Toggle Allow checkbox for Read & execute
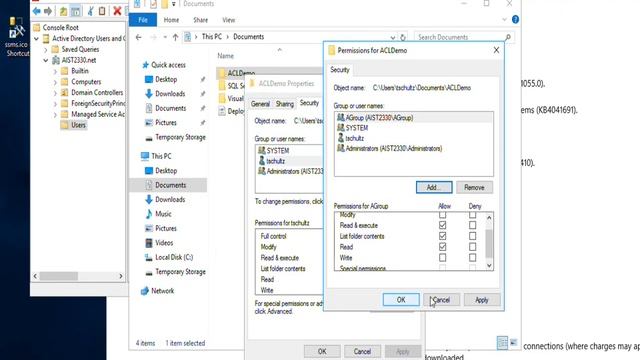This screenshot has height=360, width=640. [442, 225]
